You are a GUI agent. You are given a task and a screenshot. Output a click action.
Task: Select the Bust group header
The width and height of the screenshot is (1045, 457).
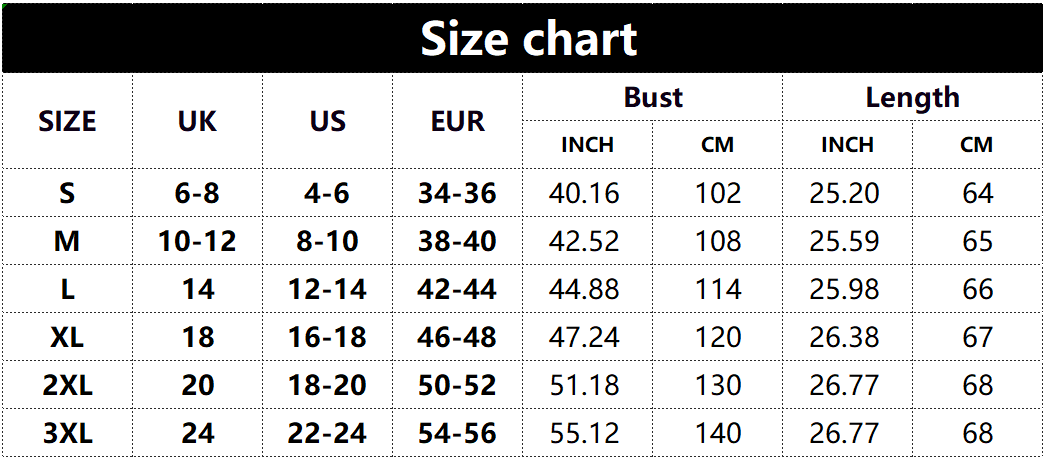click(652, 98)
